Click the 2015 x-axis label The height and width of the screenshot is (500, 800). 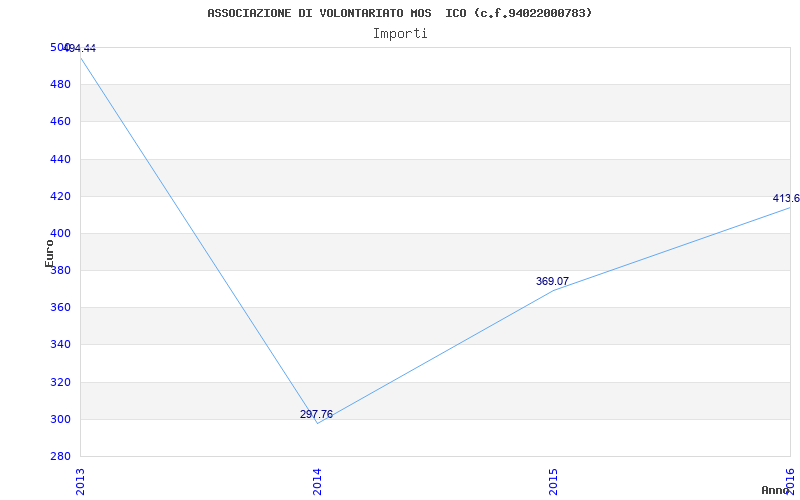(x=553, y=481)
